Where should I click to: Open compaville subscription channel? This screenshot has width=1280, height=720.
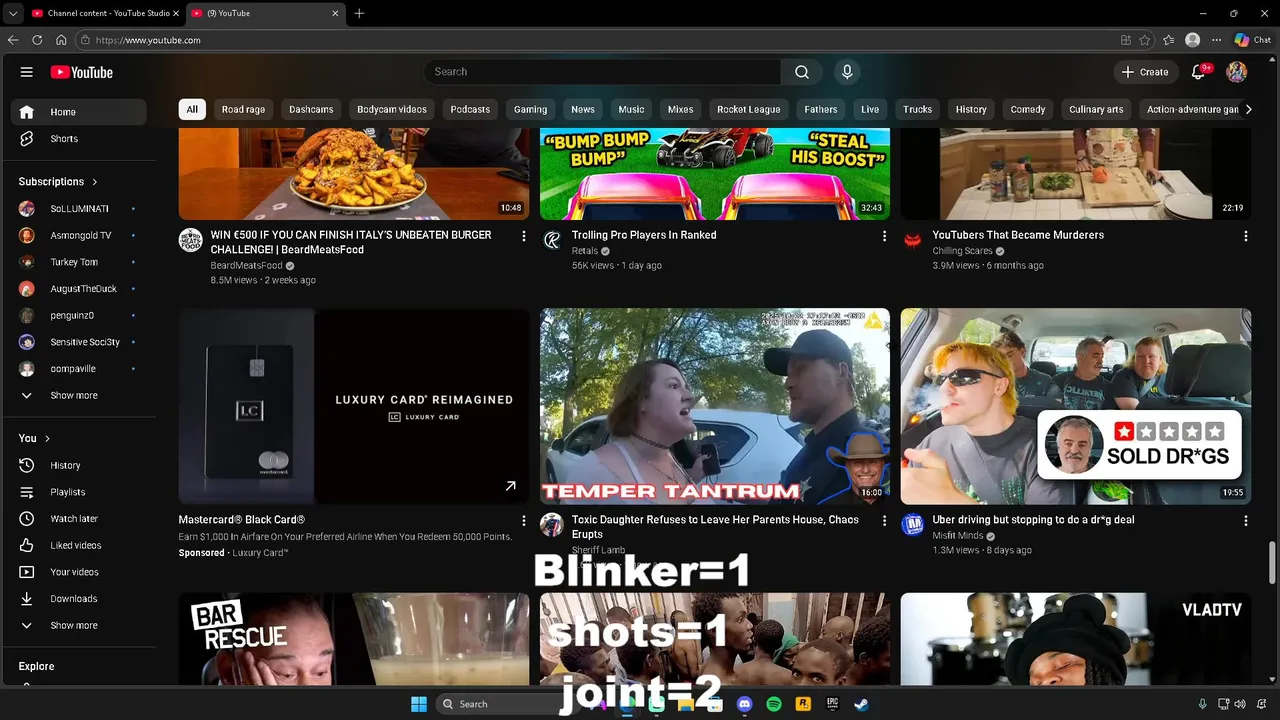tap(80, 369)
